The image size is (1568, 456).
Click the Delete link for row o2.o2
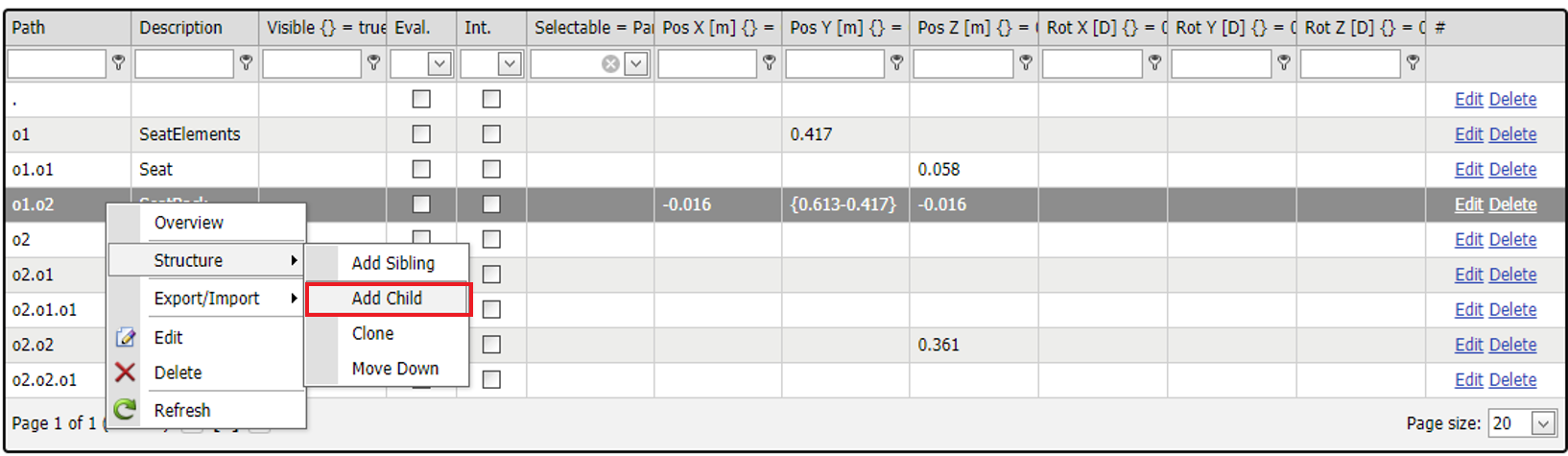click(x=1512, y=345)
